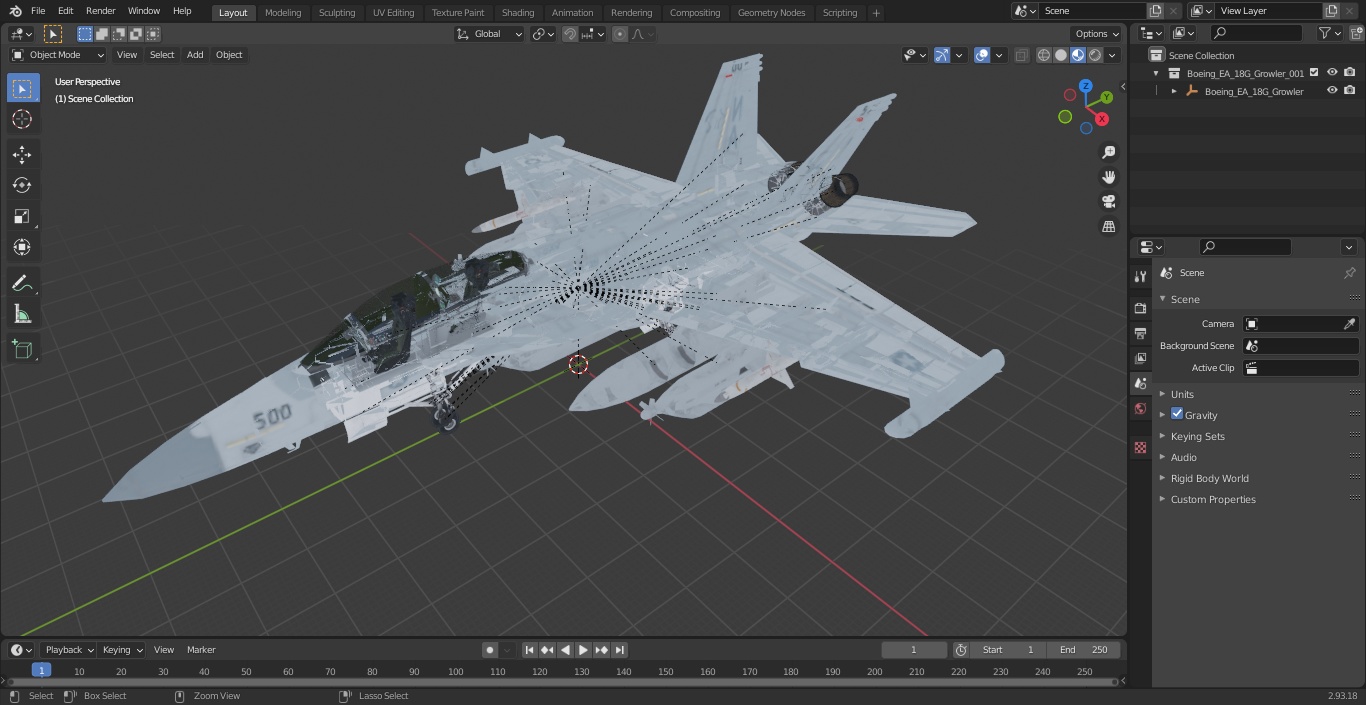Pin the Scene properties with pin icon
Viewport: 1366px width, 705px height.
tap(1349, 273)
